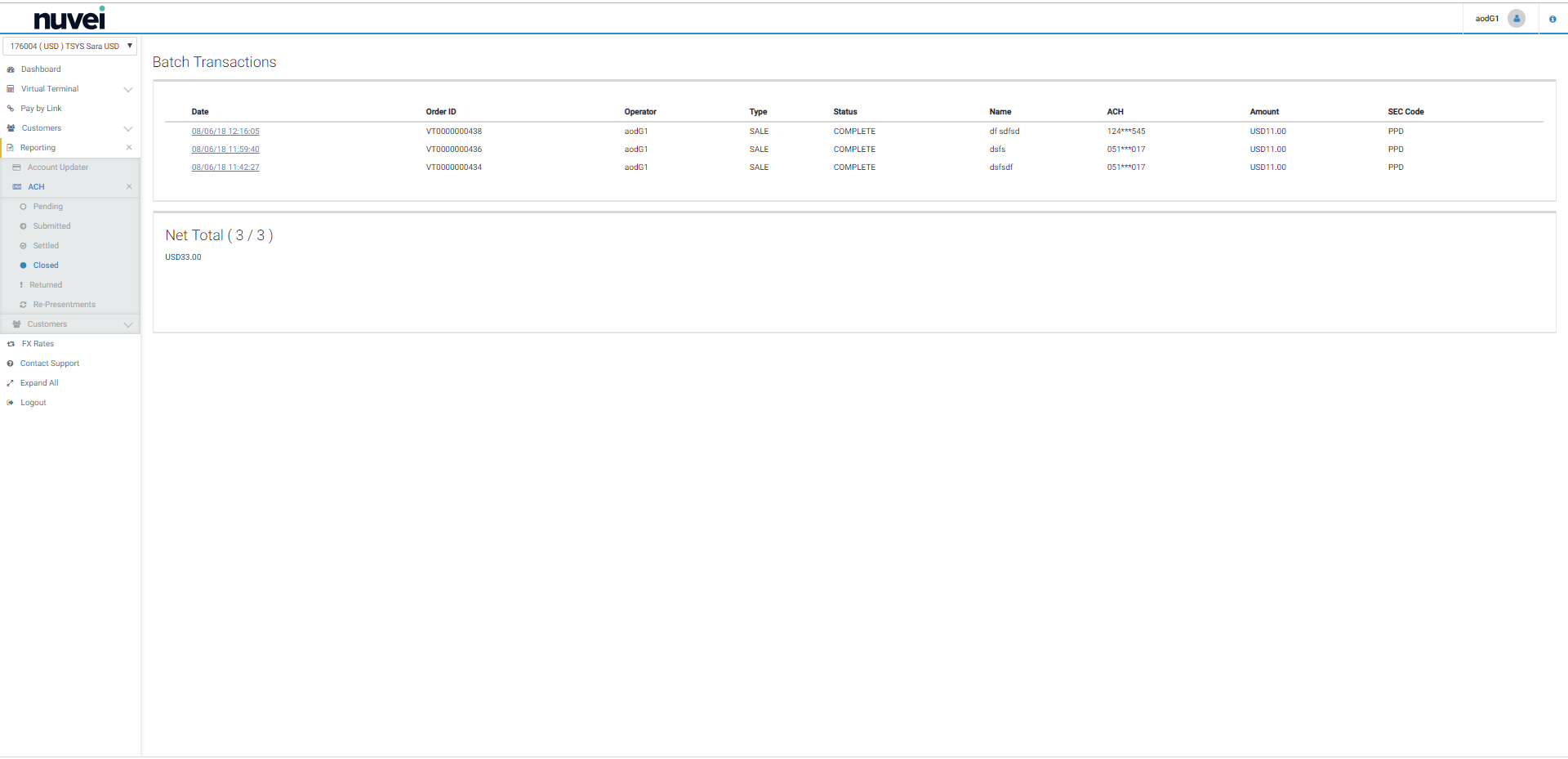Viewport: 1568px width, 759px height.
Task: Click the Account Updater card icon
Action: click(16, 167)
